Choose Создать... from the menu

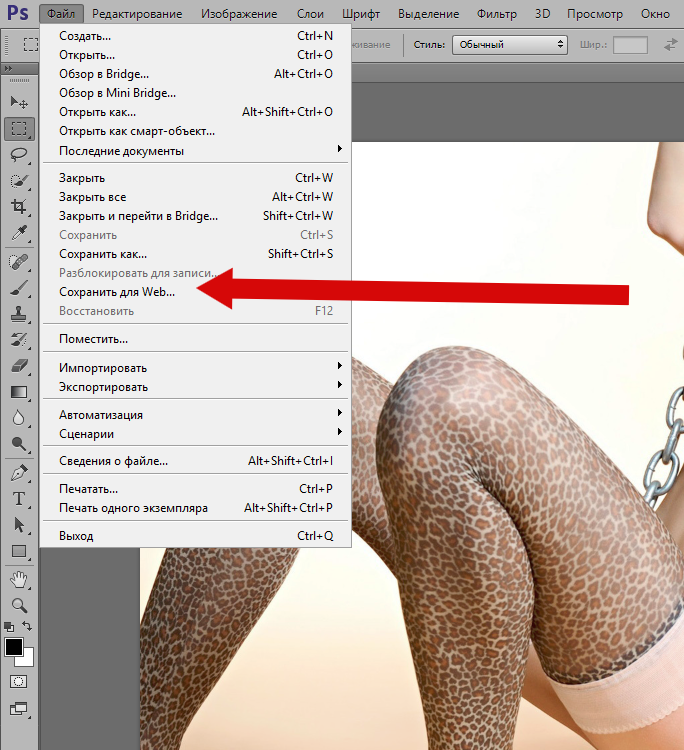pos(194,36)
